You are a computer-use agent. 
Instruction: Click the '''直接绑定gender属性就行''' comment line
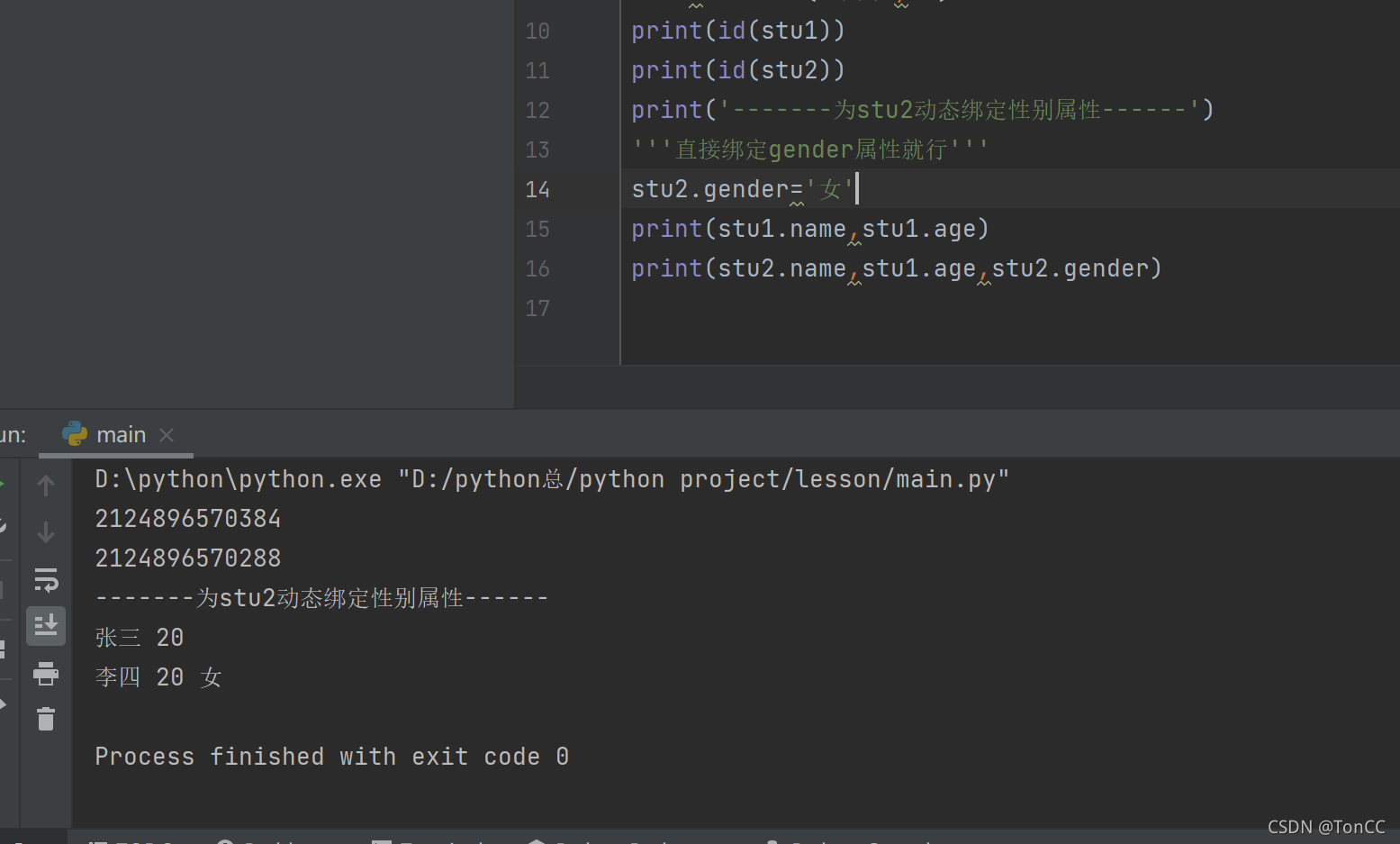click(810, 150)
